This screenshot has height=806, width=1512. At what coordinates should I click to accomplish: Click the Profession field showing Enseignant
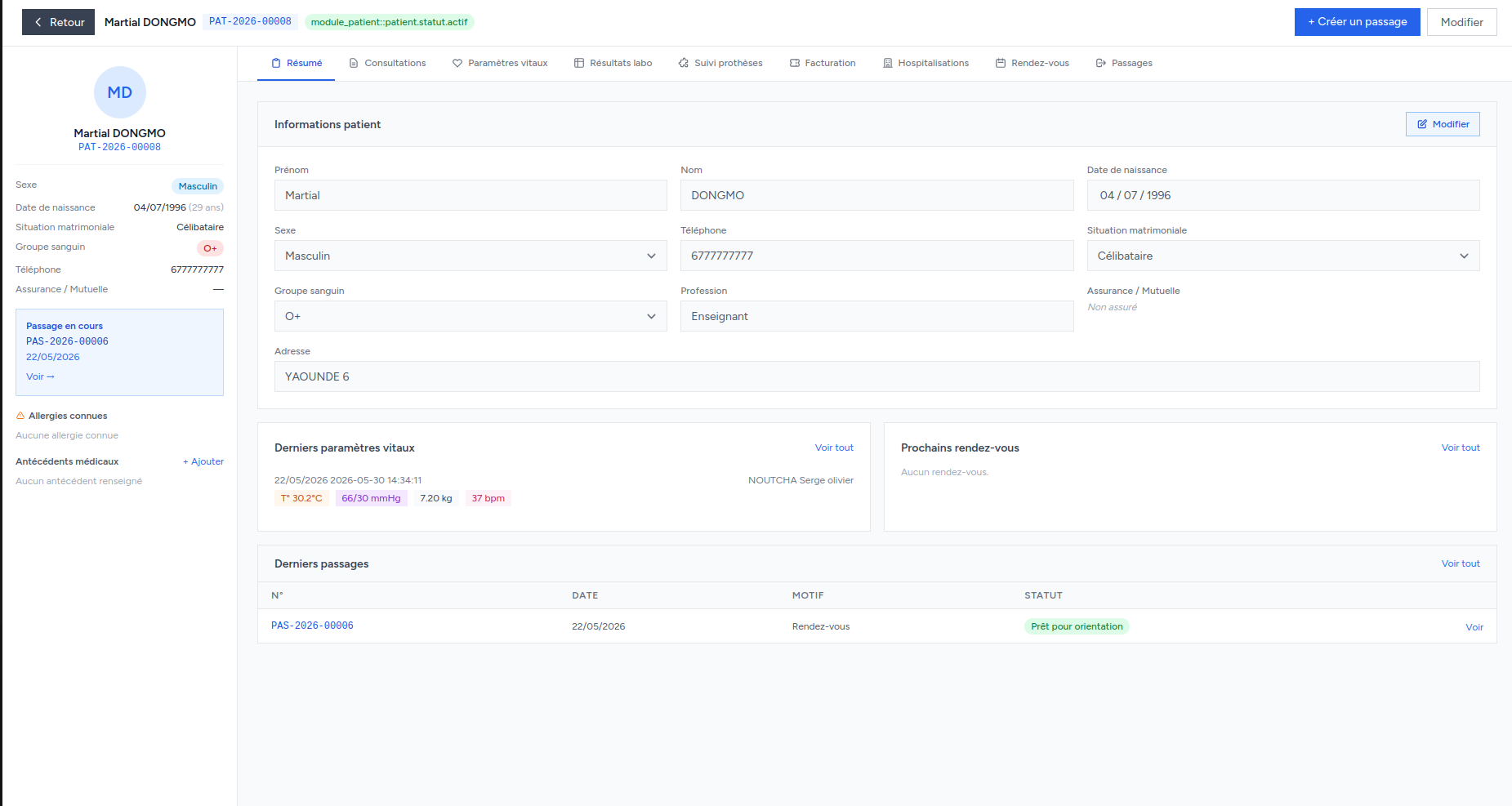coord(876,316)
